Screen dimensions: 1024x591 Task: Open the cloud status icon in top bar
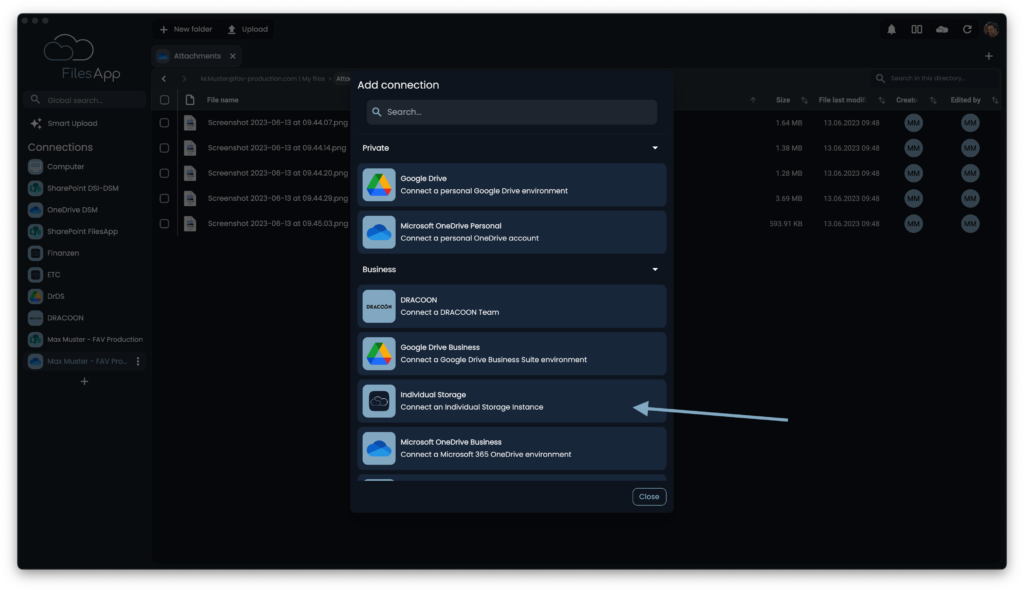pyautogui.click(x=942, y=29)
